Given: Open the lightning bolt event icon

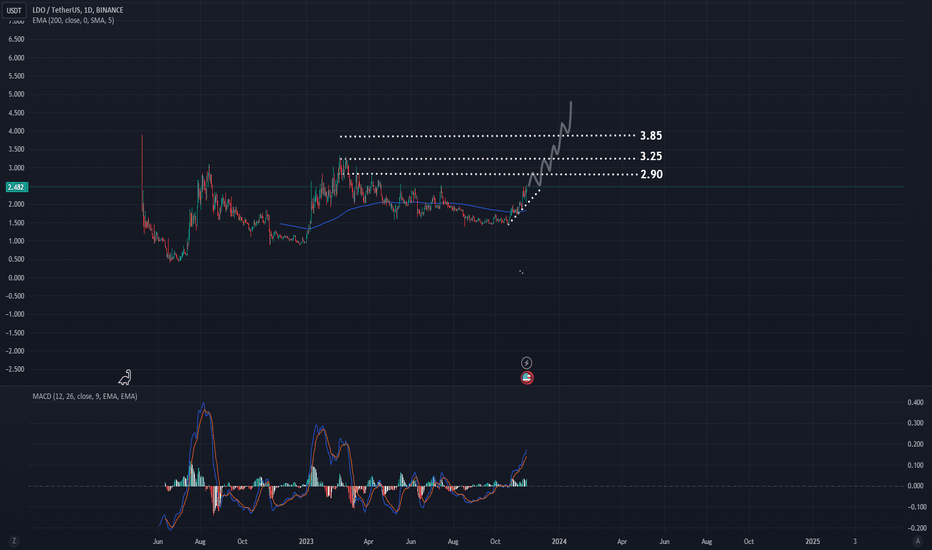Looking at the screenshot, I should click(527, 363).
